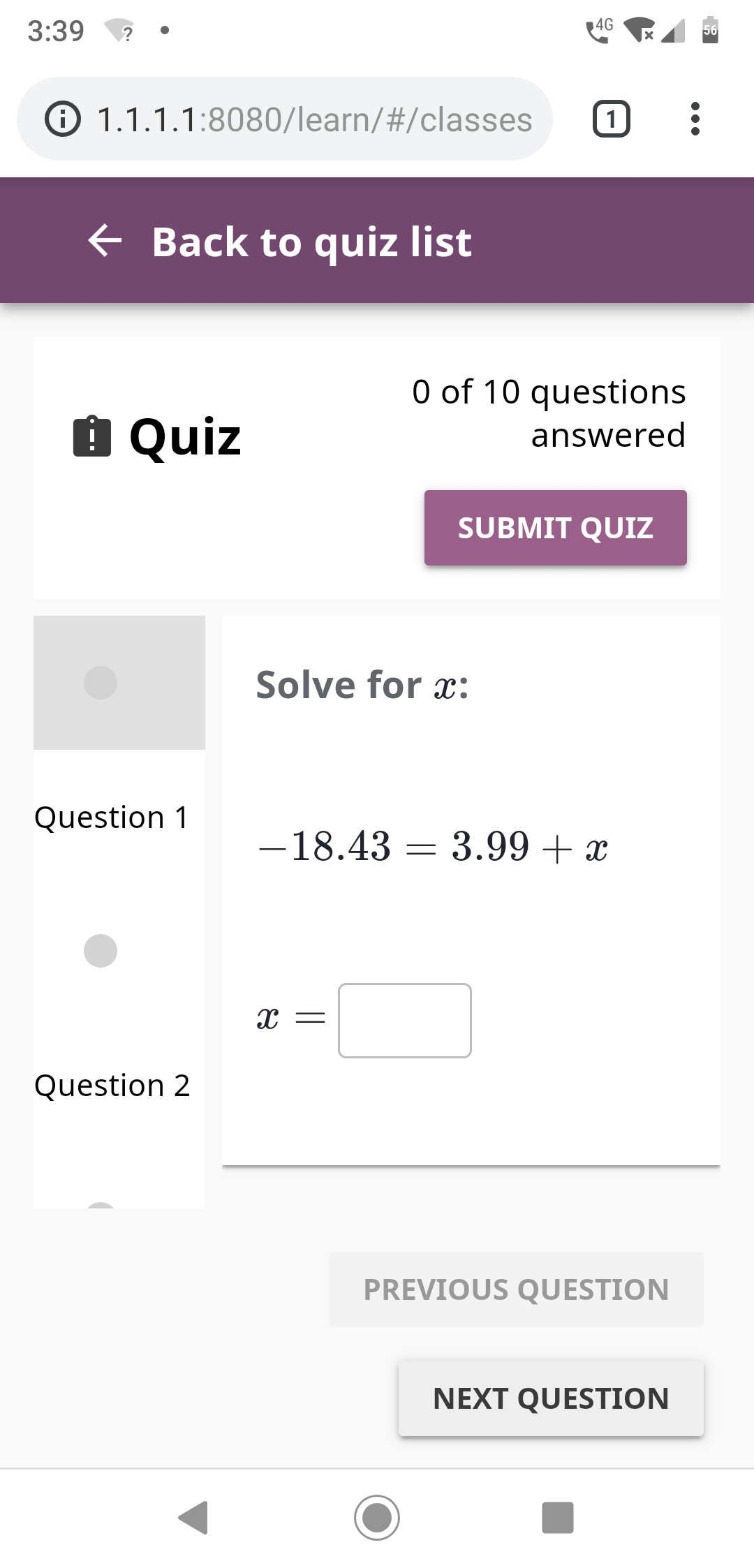Select the Question 1 status circle
Screen dimensions: 754x1568
(100, 683)
